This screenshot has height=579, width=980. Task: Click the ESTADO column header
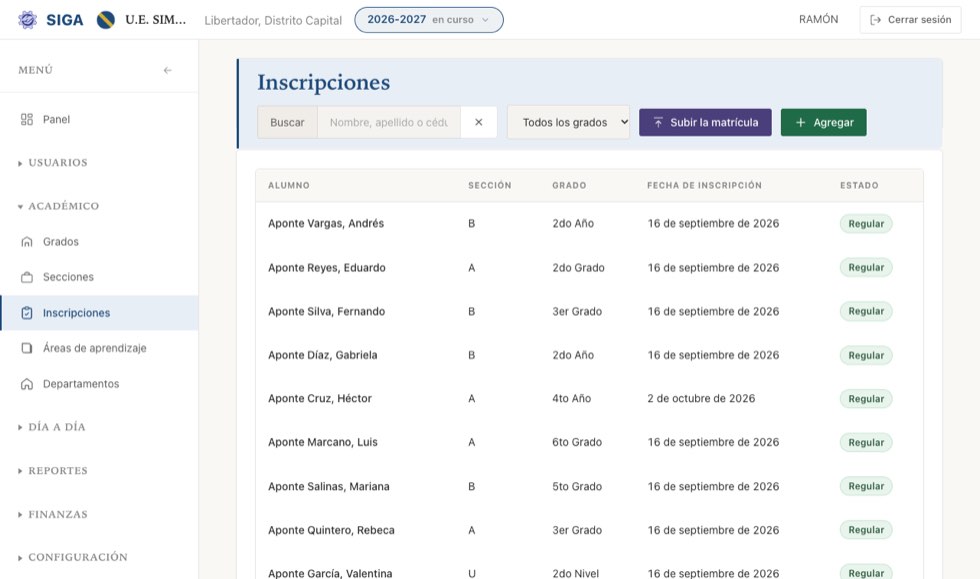coord(859,186)
